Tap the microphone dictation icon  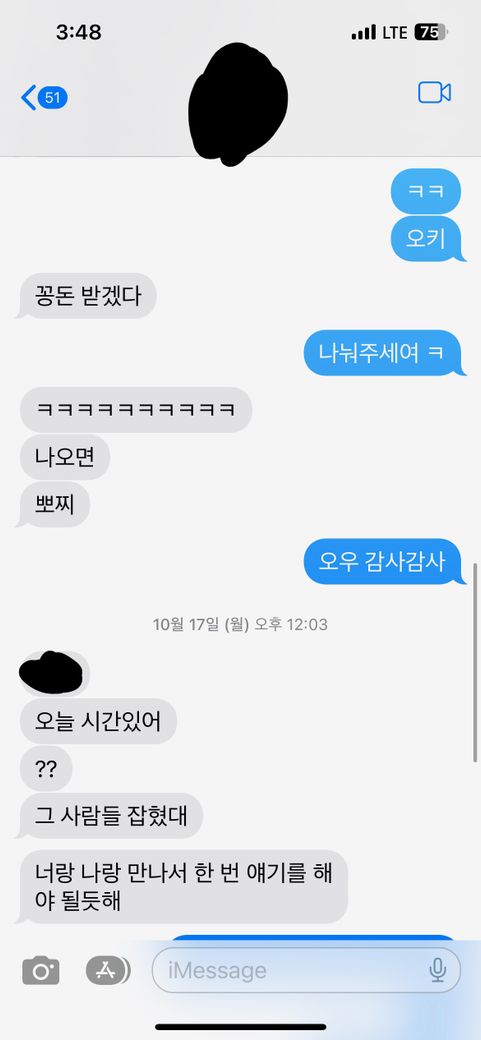[437, 970]
